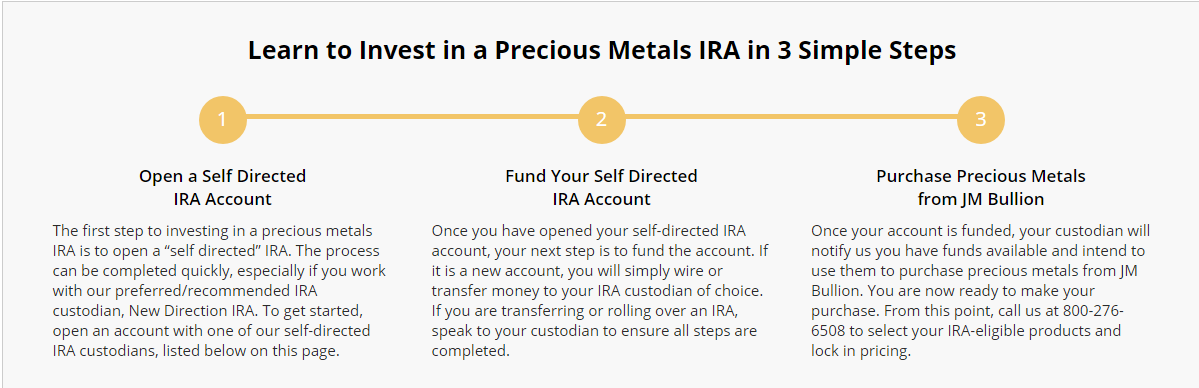
Task: Select the step 3 circle icon
Action: 980,120
